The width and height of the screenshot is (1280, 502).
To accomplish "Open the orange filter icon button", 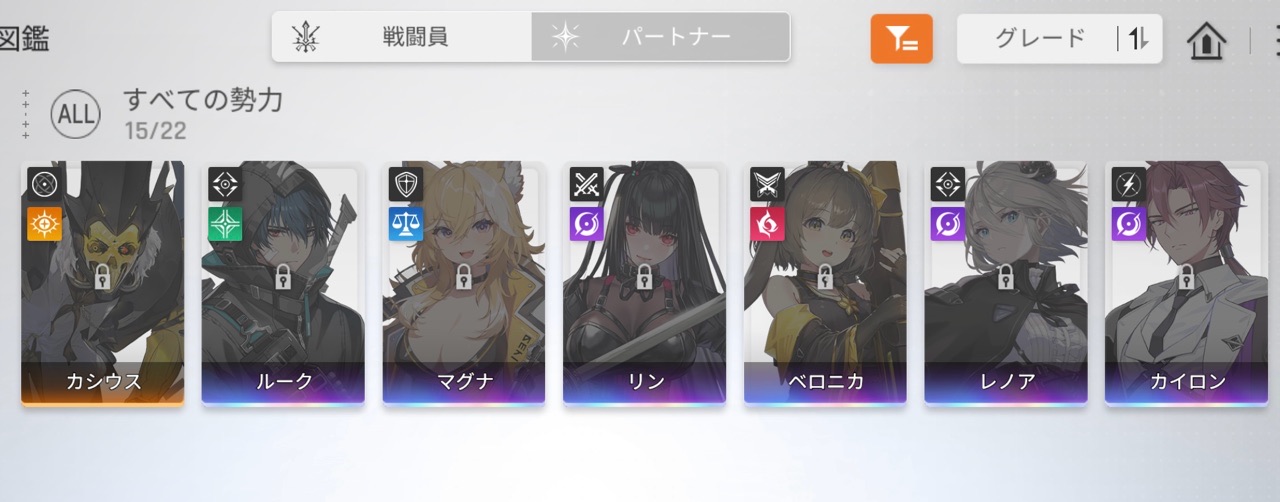I will (901, 39).
